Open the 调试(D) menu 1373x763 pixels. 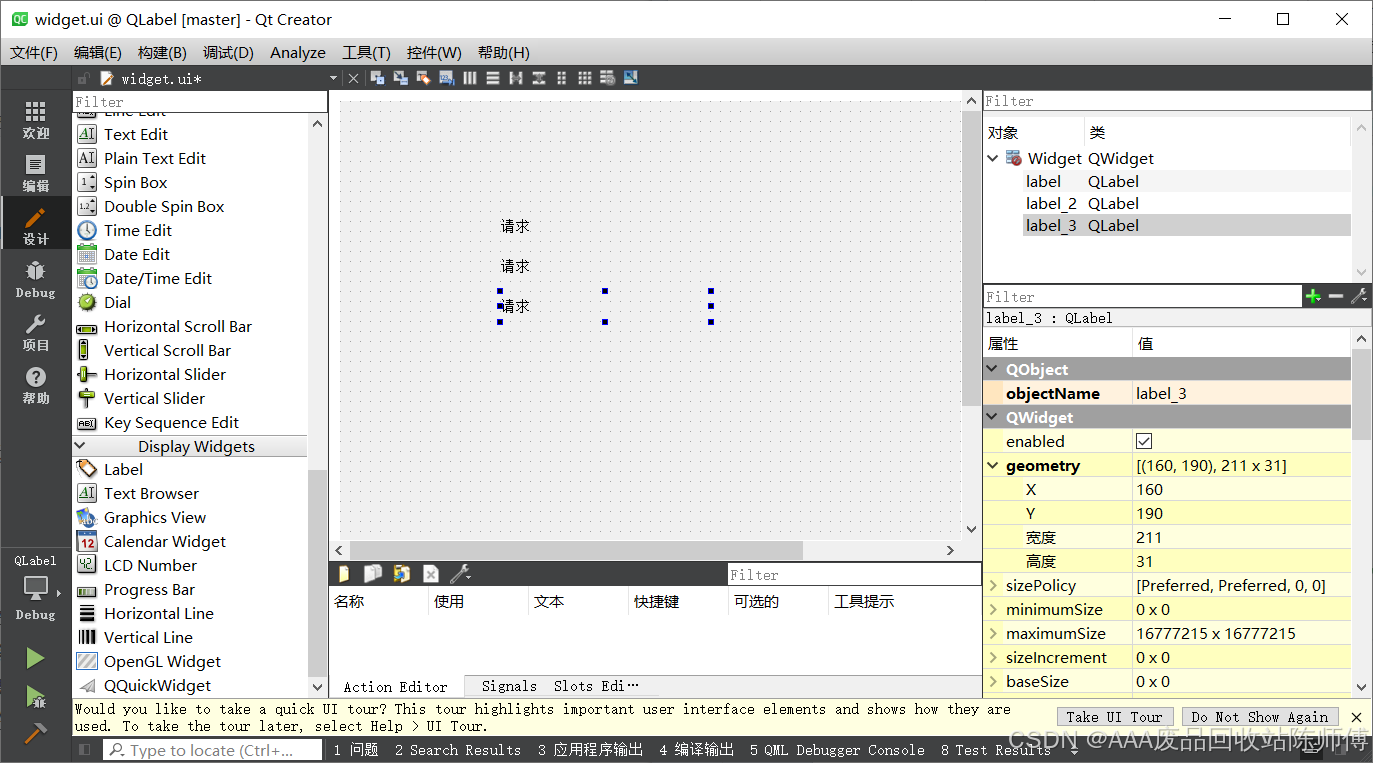coord(228,52)
